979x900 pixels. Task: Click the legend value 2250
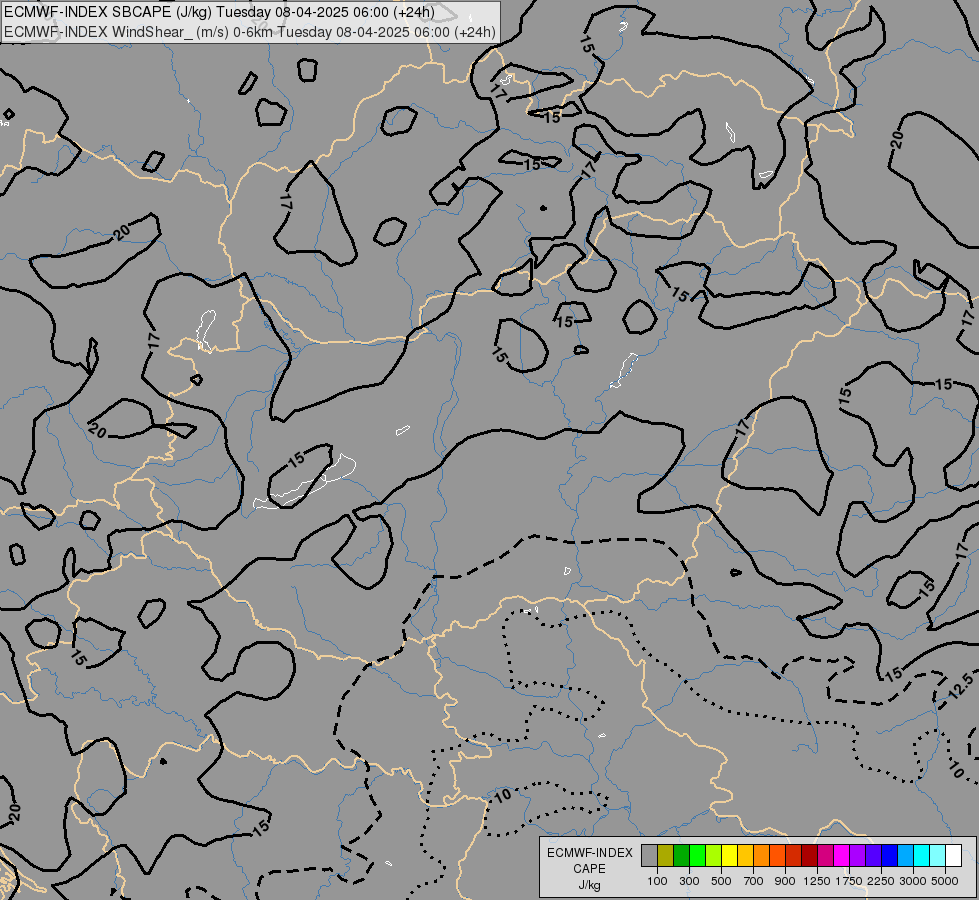(881, 881)
